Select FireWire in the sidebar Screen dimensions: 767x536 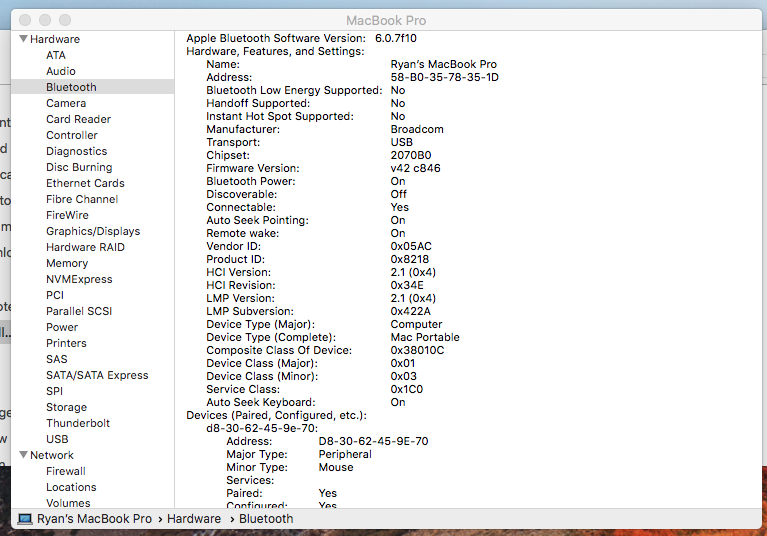[x=68, y=215]
